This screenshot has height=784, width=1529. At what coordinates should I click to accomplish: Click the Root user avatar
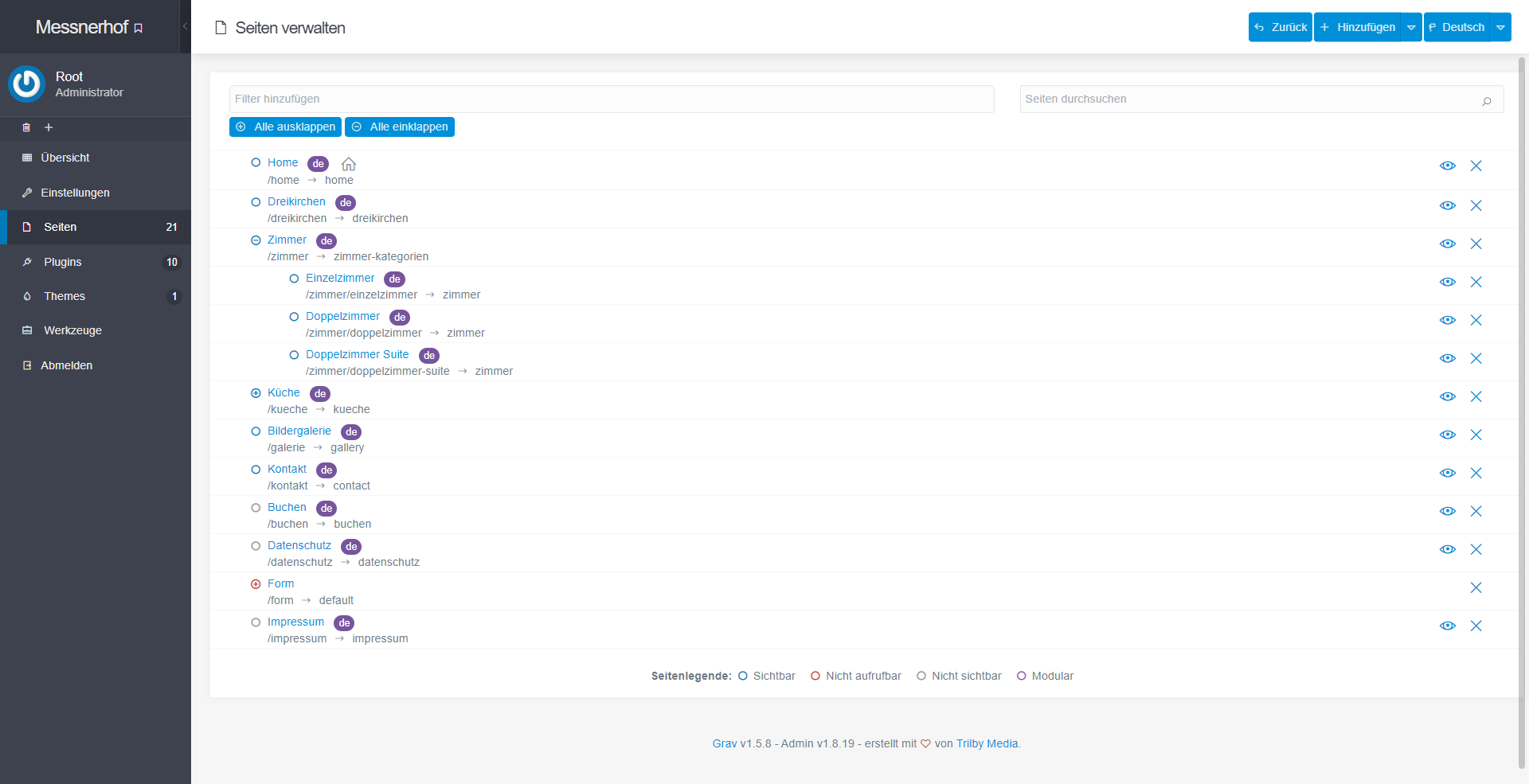(27, 84)
